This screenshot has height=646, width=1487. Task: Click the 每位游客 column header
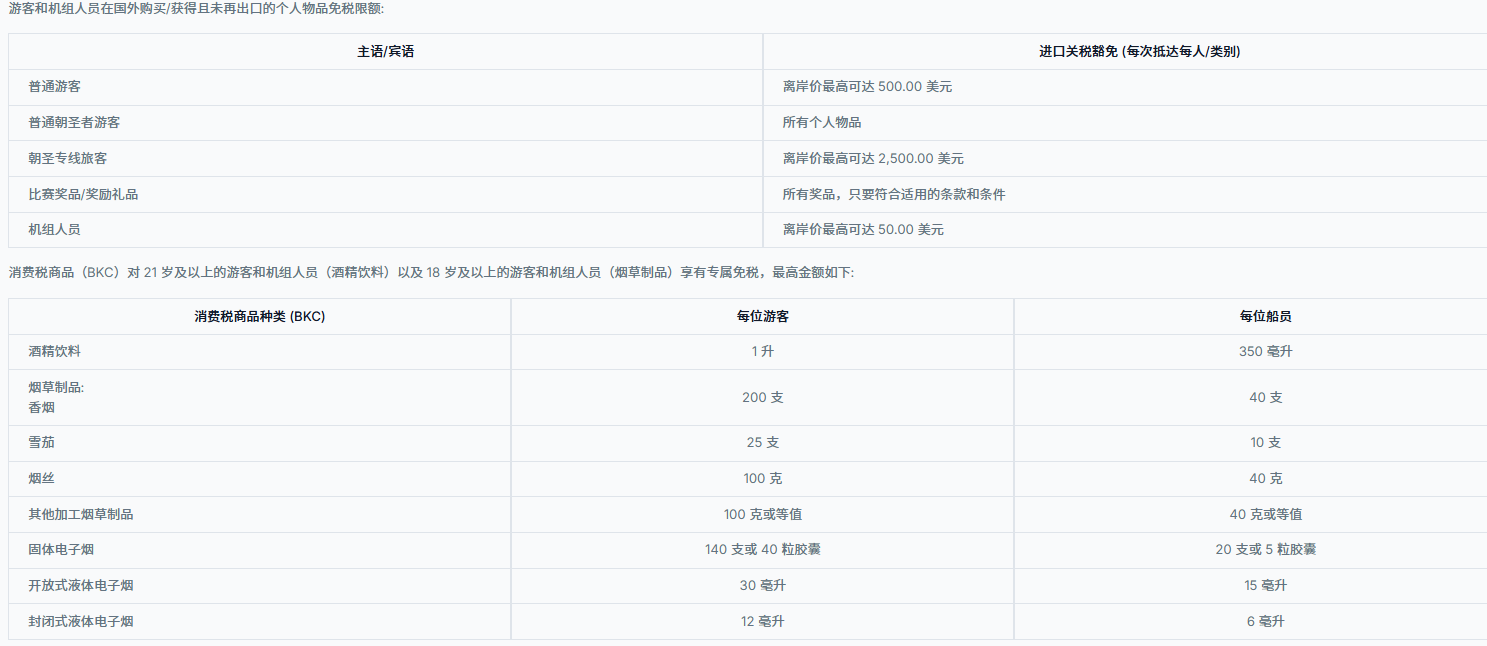(x=762, y=316)
